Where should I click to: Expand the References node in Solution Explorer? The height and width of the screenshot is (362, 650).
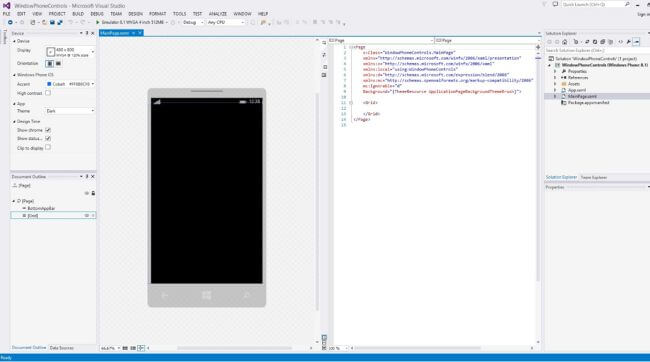click(x=555, y=78)
